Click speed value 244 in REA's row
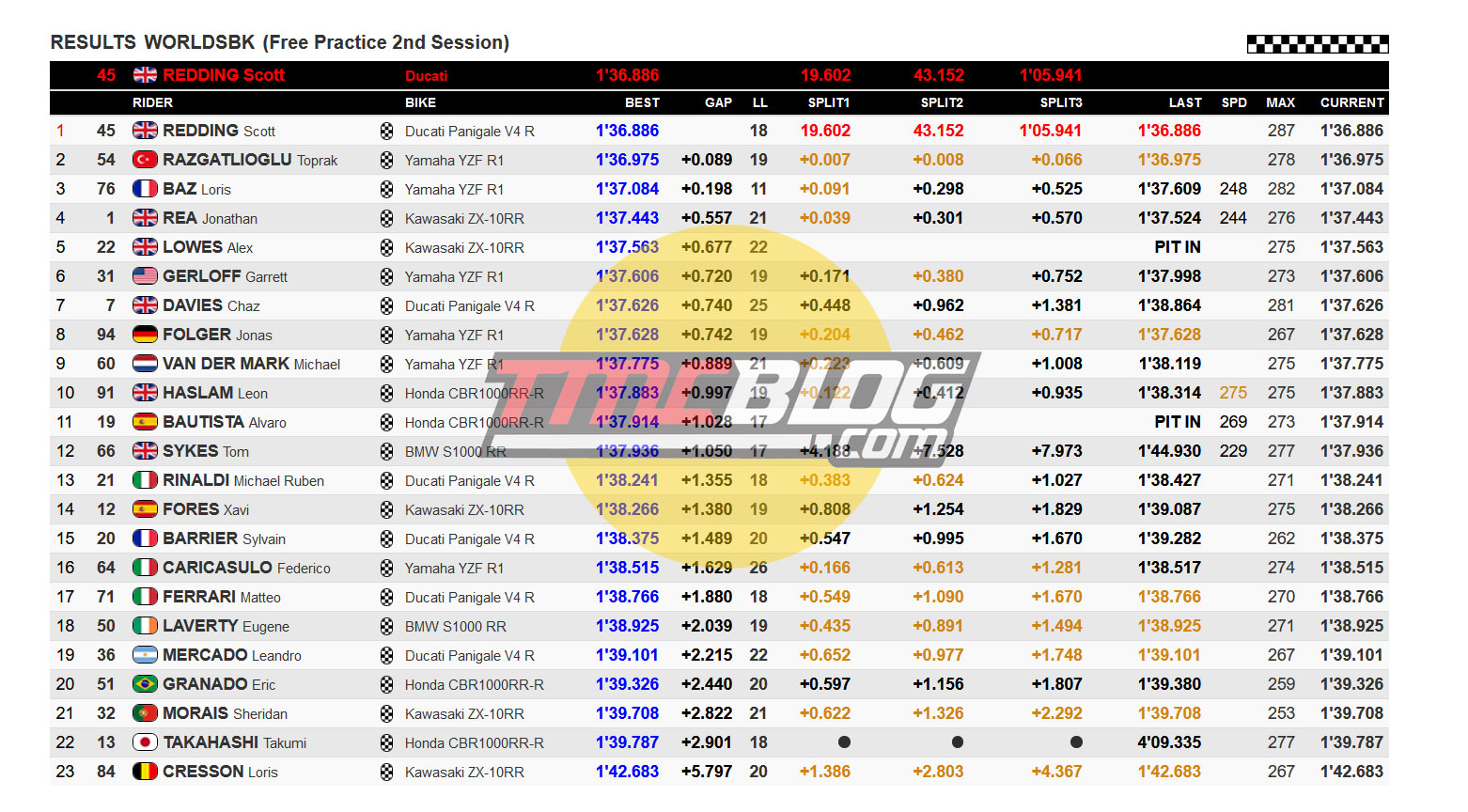This screenshot has width=1468, height=812. pos(1233,218)
